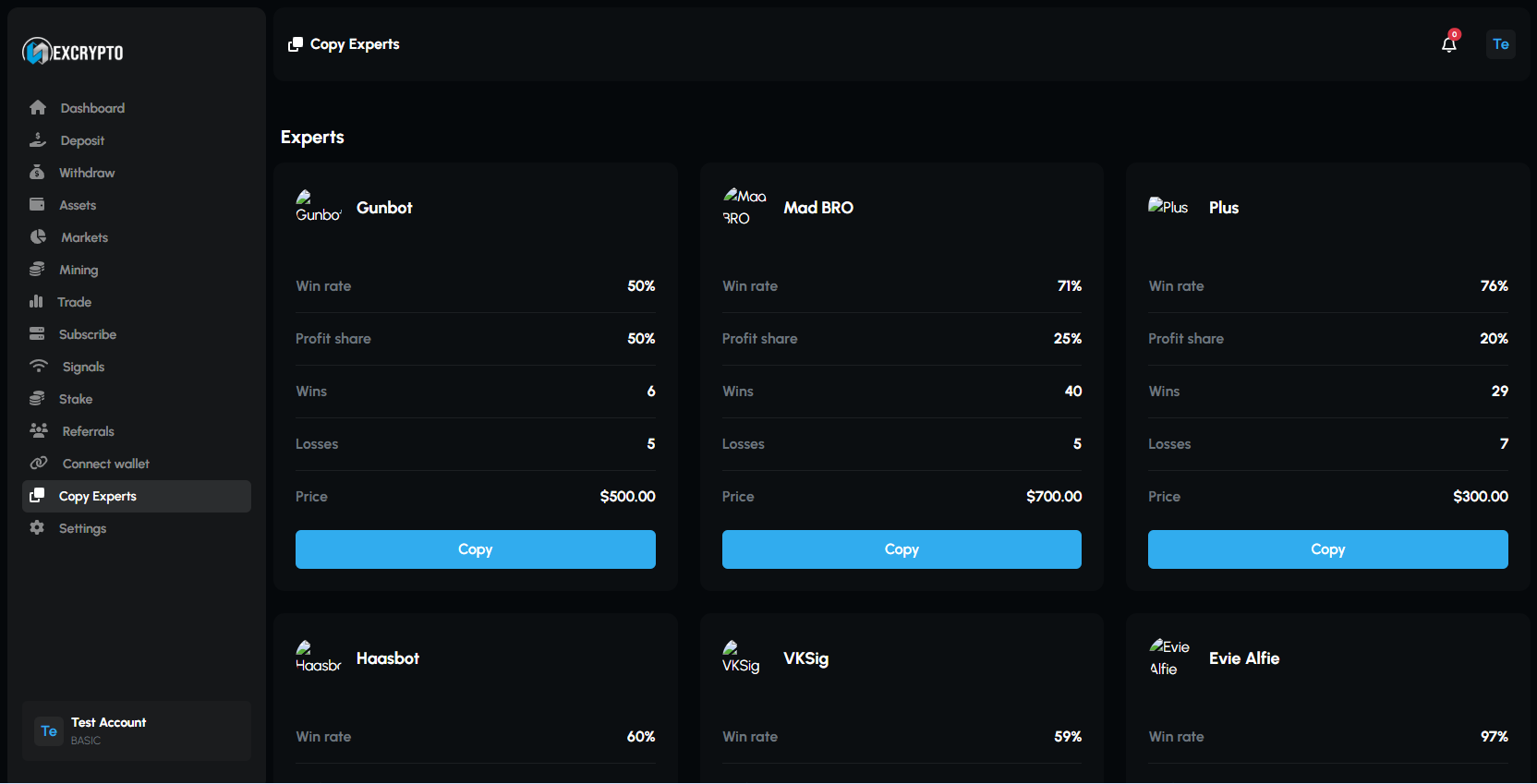Click the 20% profit share value
1537x784 pixels.
tap(1495, 339)
